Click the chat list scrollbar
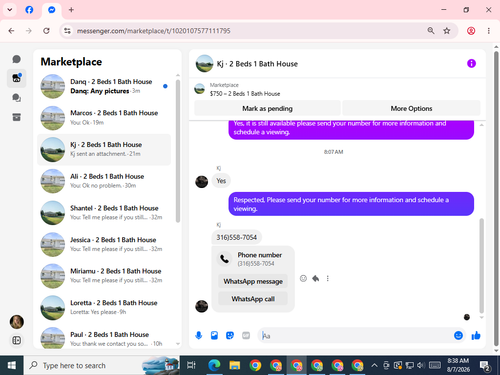The height and width of the screenshot is (375, 500). 178,151
